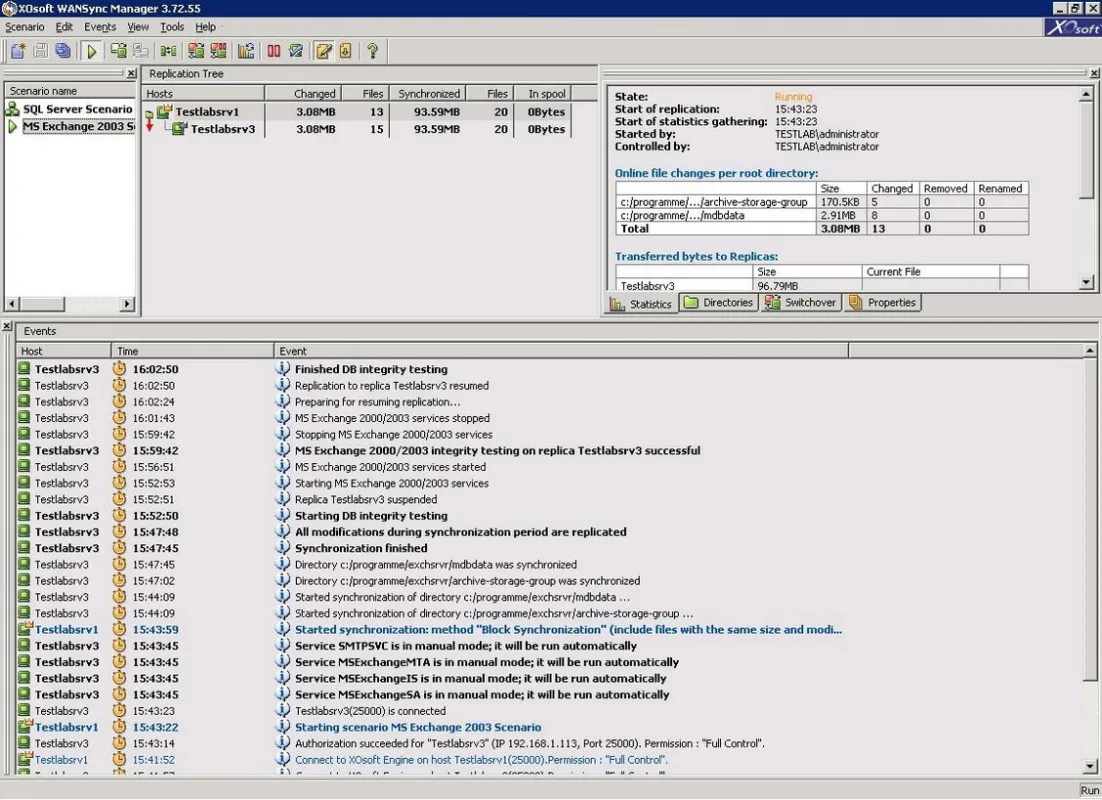Click the disabled Save scenario floppy icon

(x=41, y=51)
